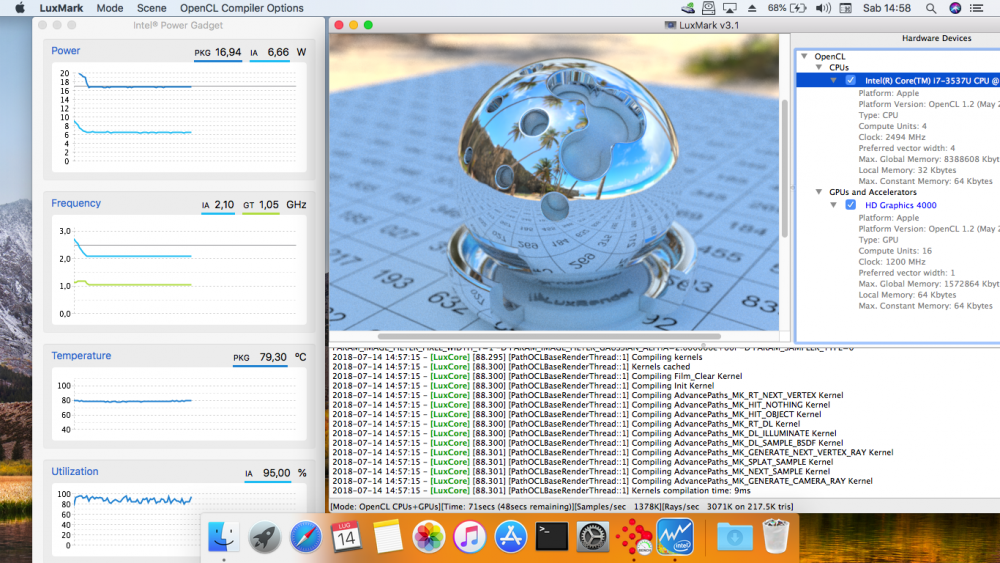Screen dimensions: 1000x563
Task: Click 'Compute Units: 16' GPU detail
Action: click(x=895, y=251)
